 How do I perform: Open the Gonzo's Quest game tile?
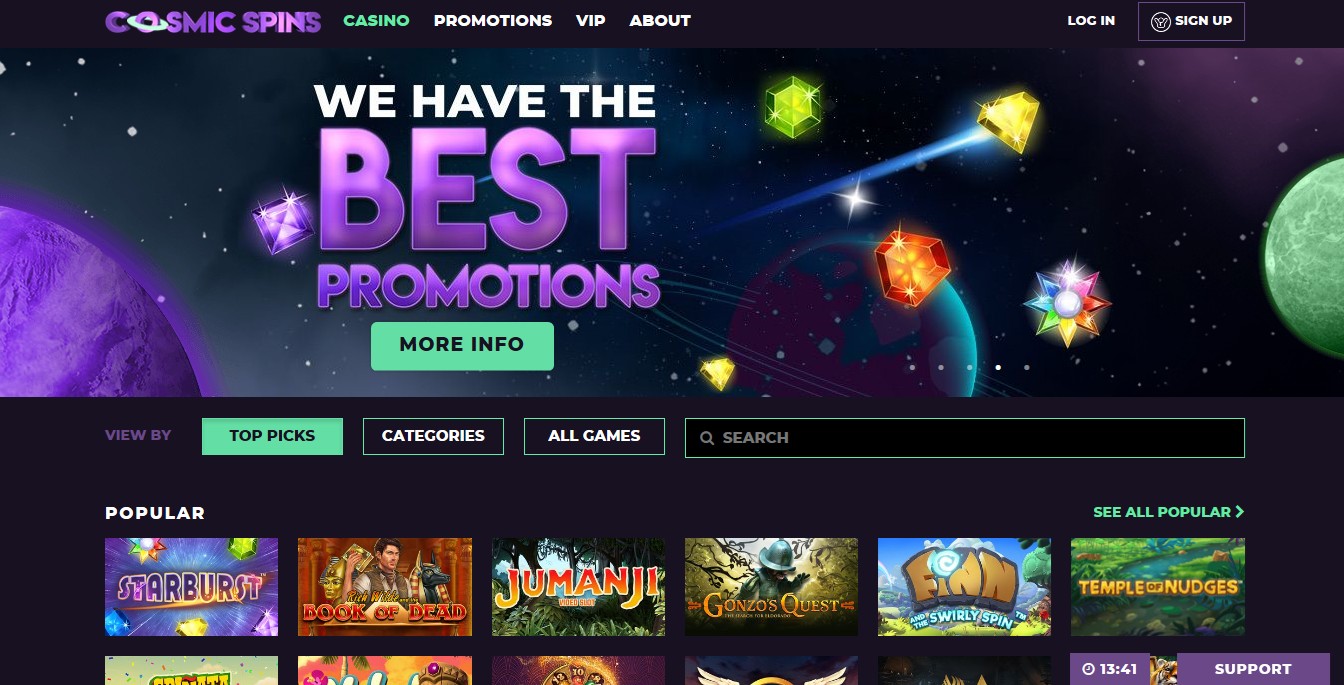click(771, 587)
